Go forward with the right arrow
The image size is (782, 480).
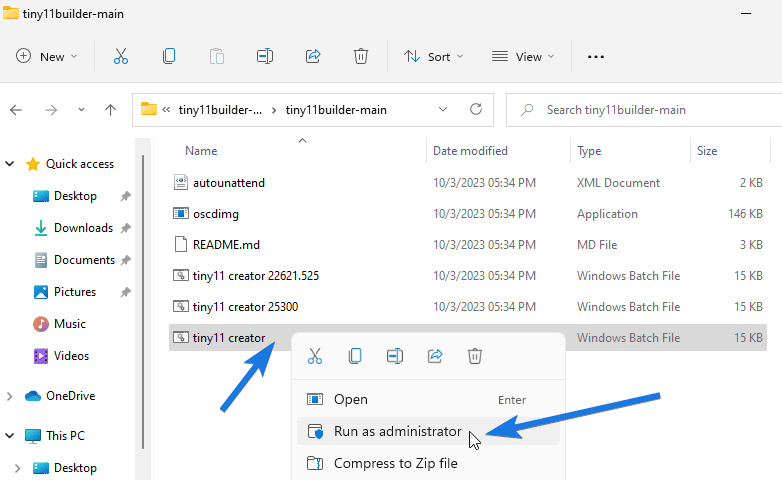(51, 110)
